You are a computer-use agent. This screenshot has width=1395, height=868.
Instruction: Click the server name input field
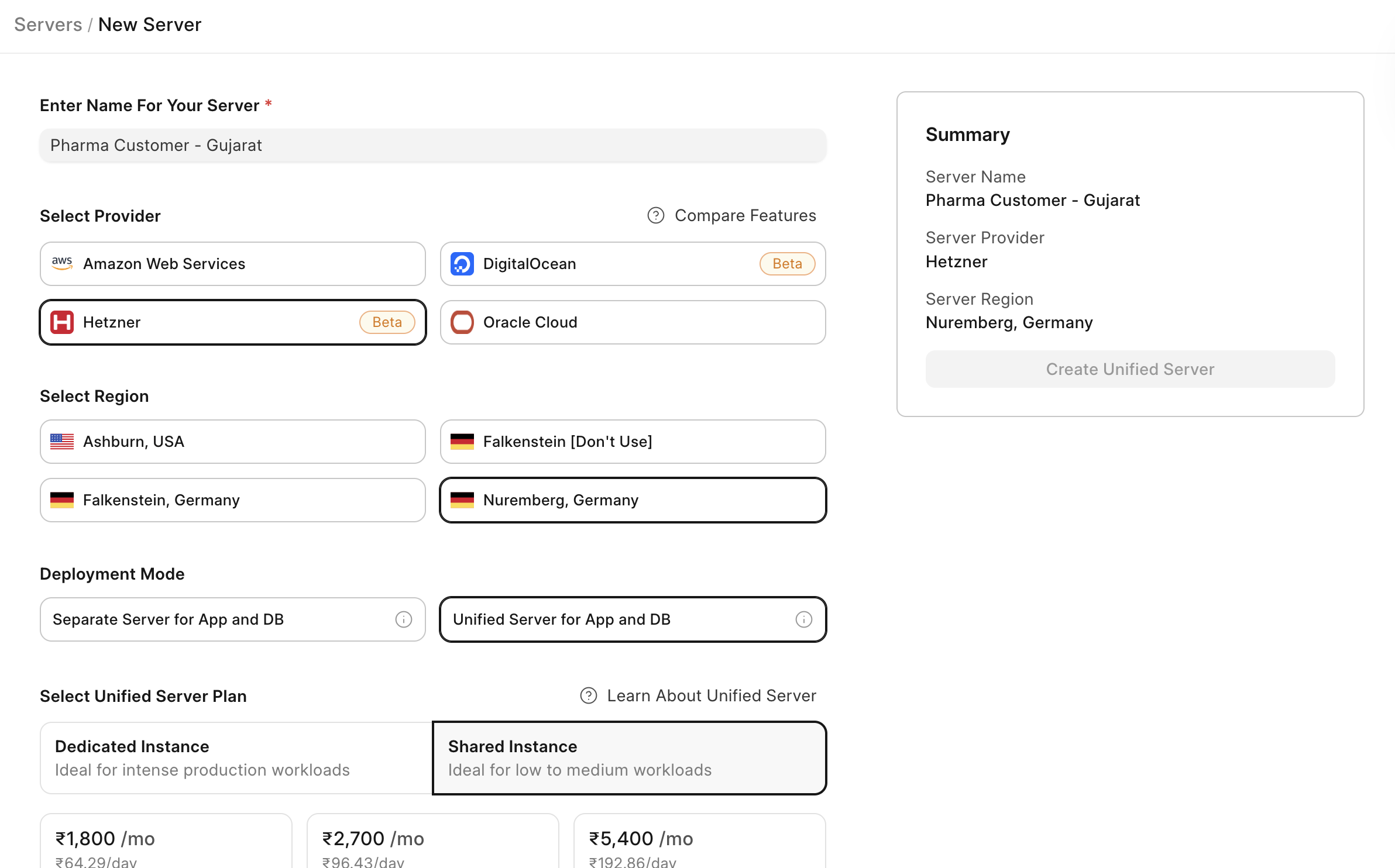click(432, 145)
